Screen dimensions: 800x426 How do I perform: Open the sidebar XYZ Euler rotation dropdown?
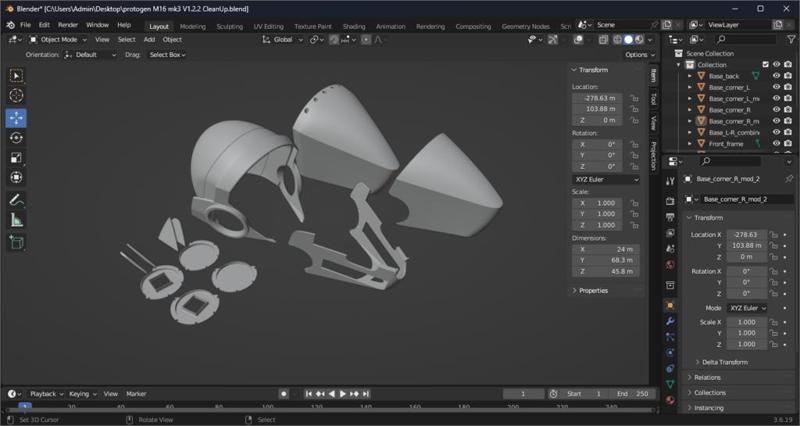coord(606,180)
